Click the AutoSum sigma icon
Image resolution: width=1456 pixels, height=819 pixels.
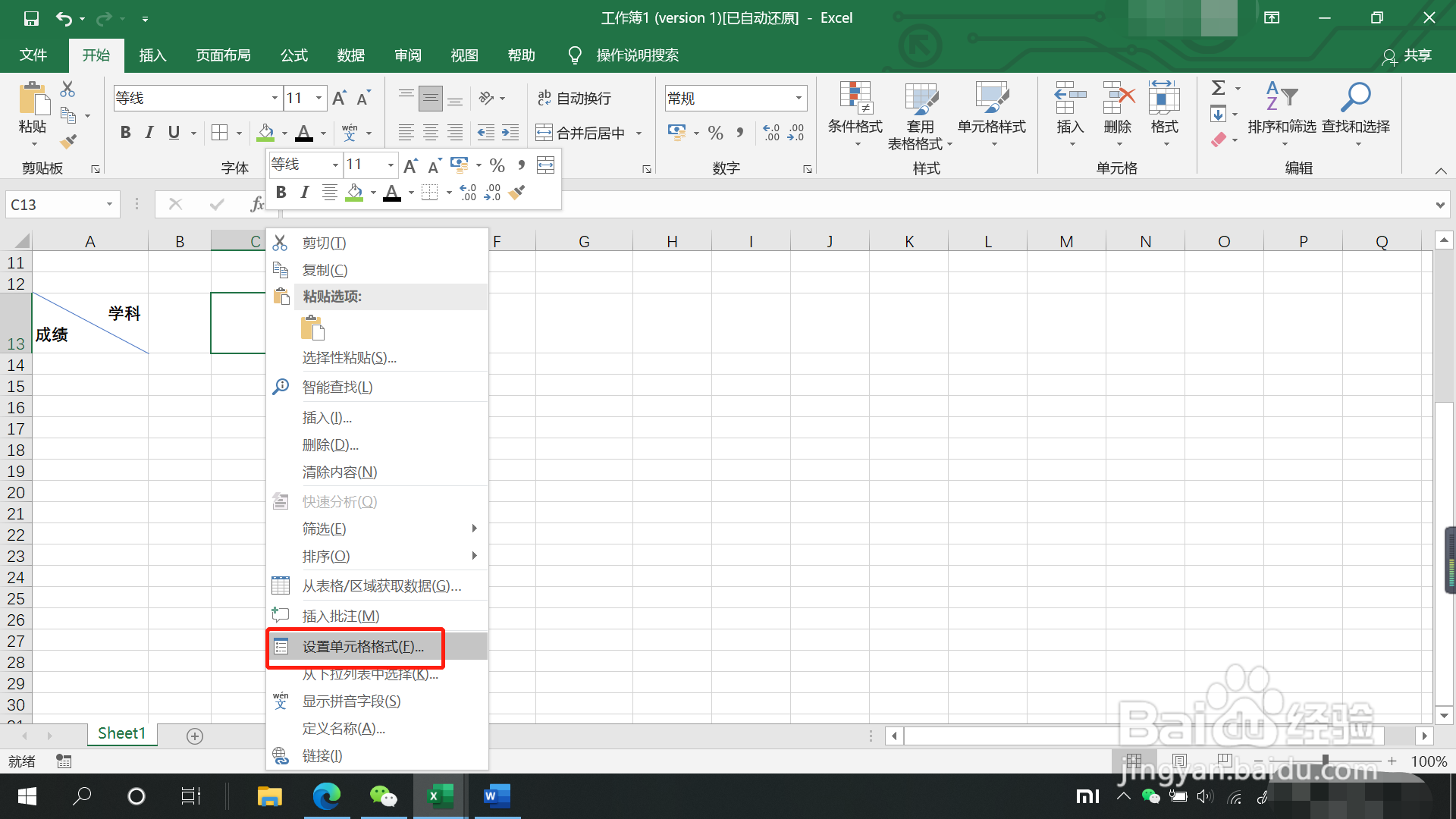1218,88
